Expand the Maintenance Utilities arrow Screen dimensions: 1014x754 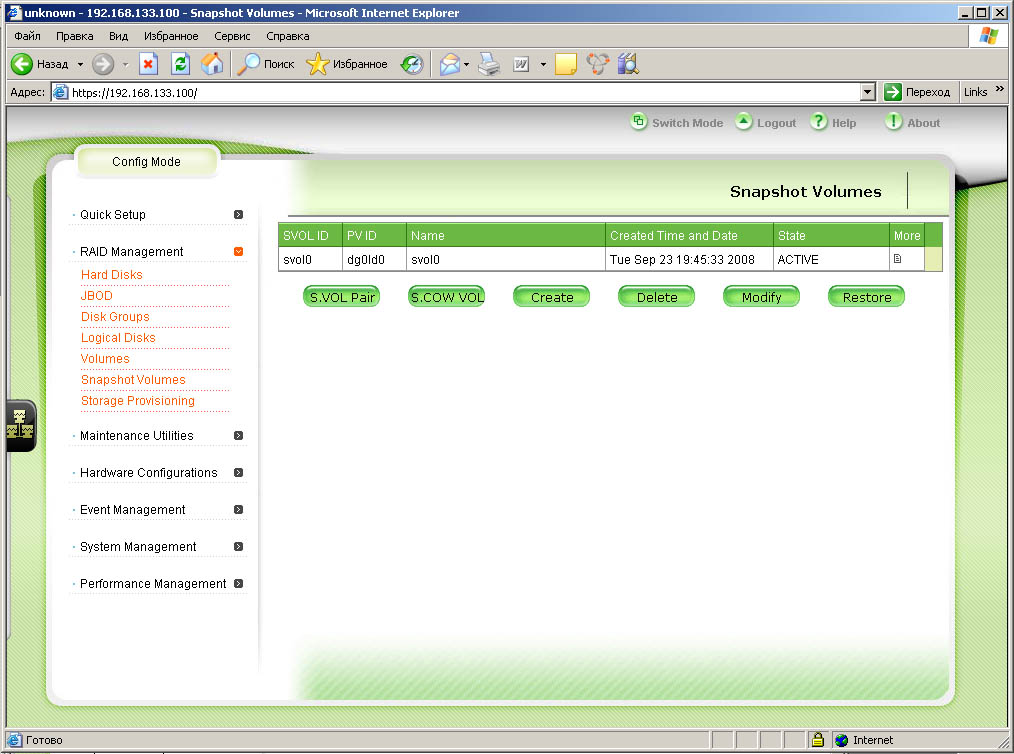click(239, 436)
